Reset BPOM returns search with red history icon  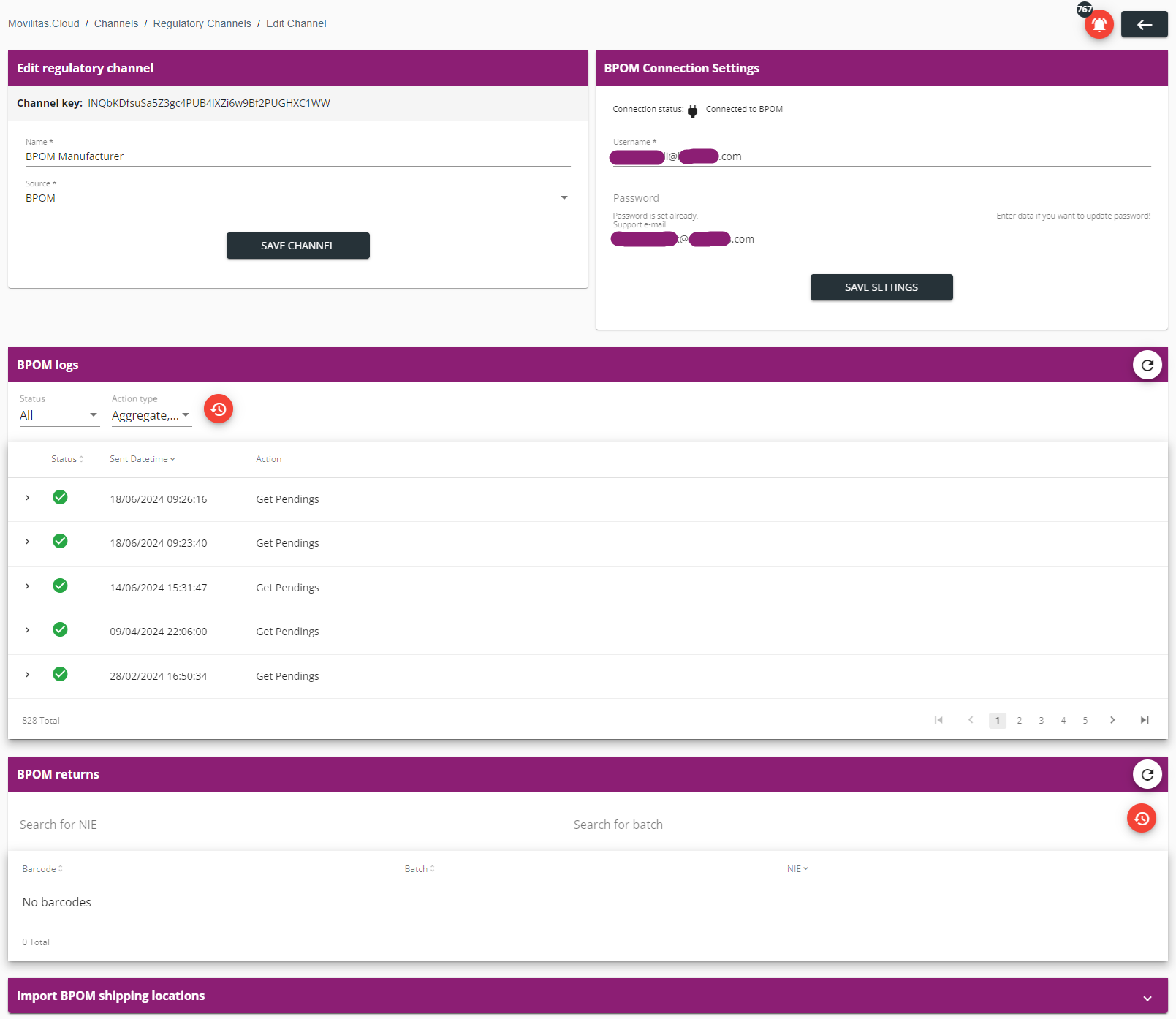[x=1142, y=819]
